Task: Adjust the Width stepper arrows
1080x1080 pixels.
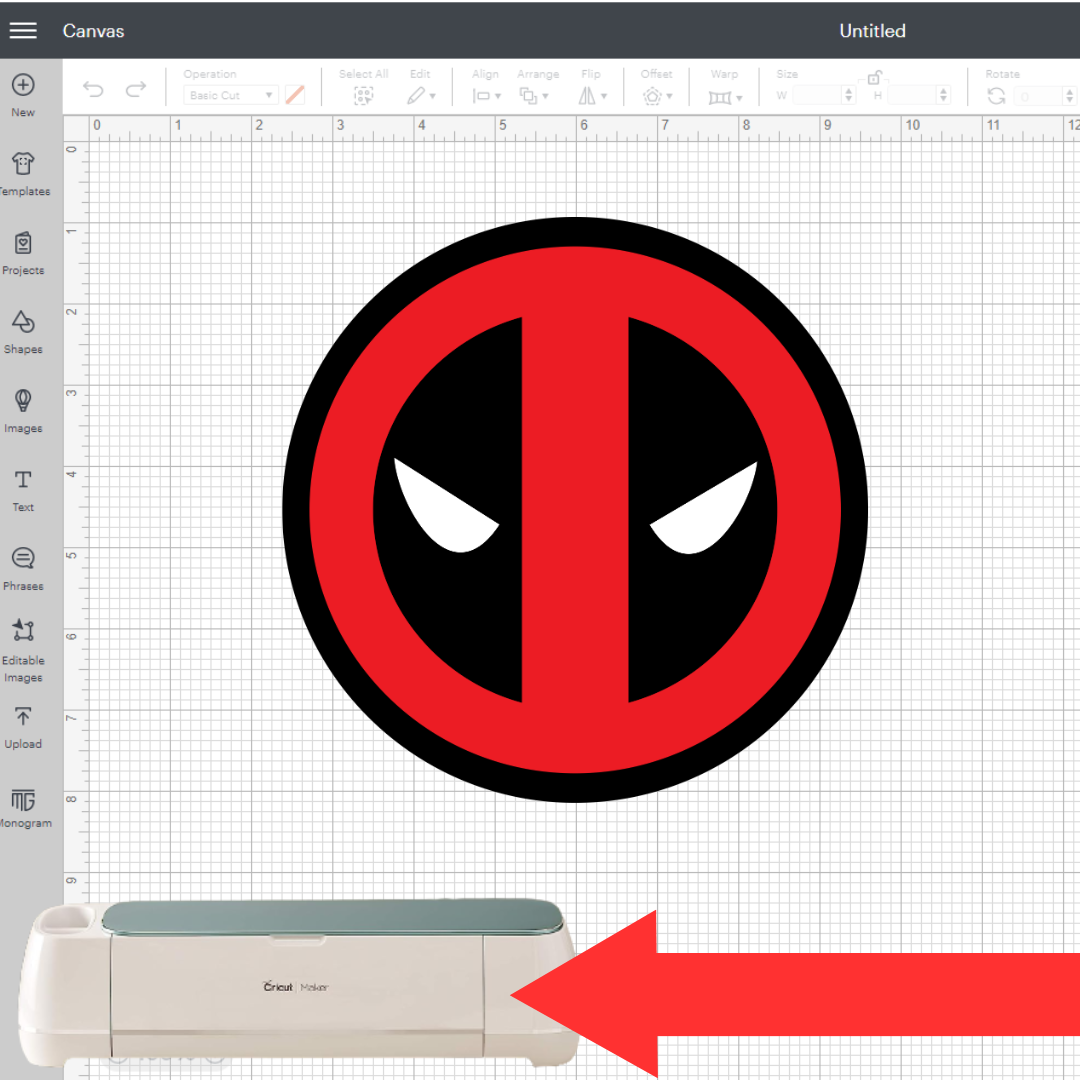Action: [849, 95]
